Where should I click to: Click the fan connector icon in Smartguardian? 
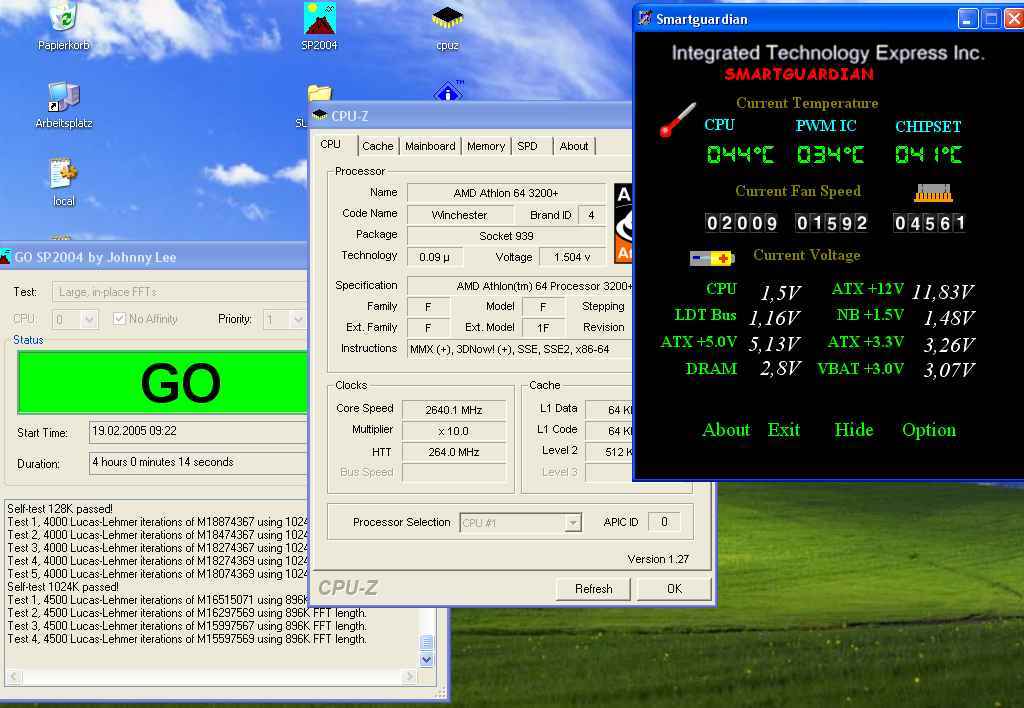pyautogui.click(x=933, y=193)
